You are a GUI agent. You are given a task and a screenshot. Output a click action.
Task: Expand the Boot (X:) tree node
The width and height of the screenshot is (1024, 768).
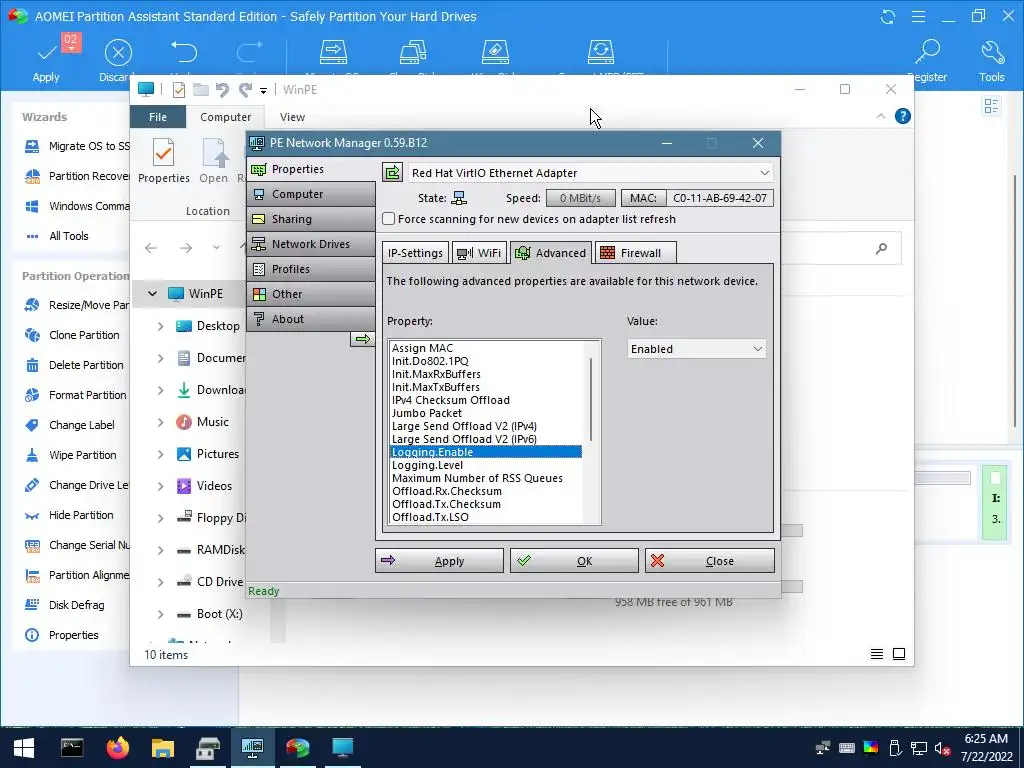tap(161, 614)
